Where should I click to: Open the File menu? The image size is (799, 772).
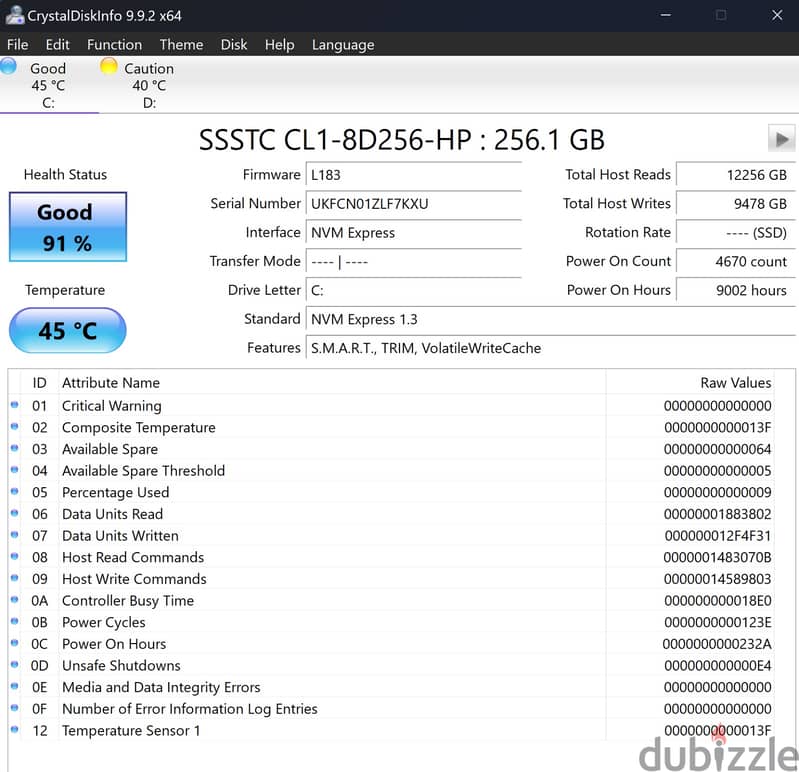pos(17,45)
